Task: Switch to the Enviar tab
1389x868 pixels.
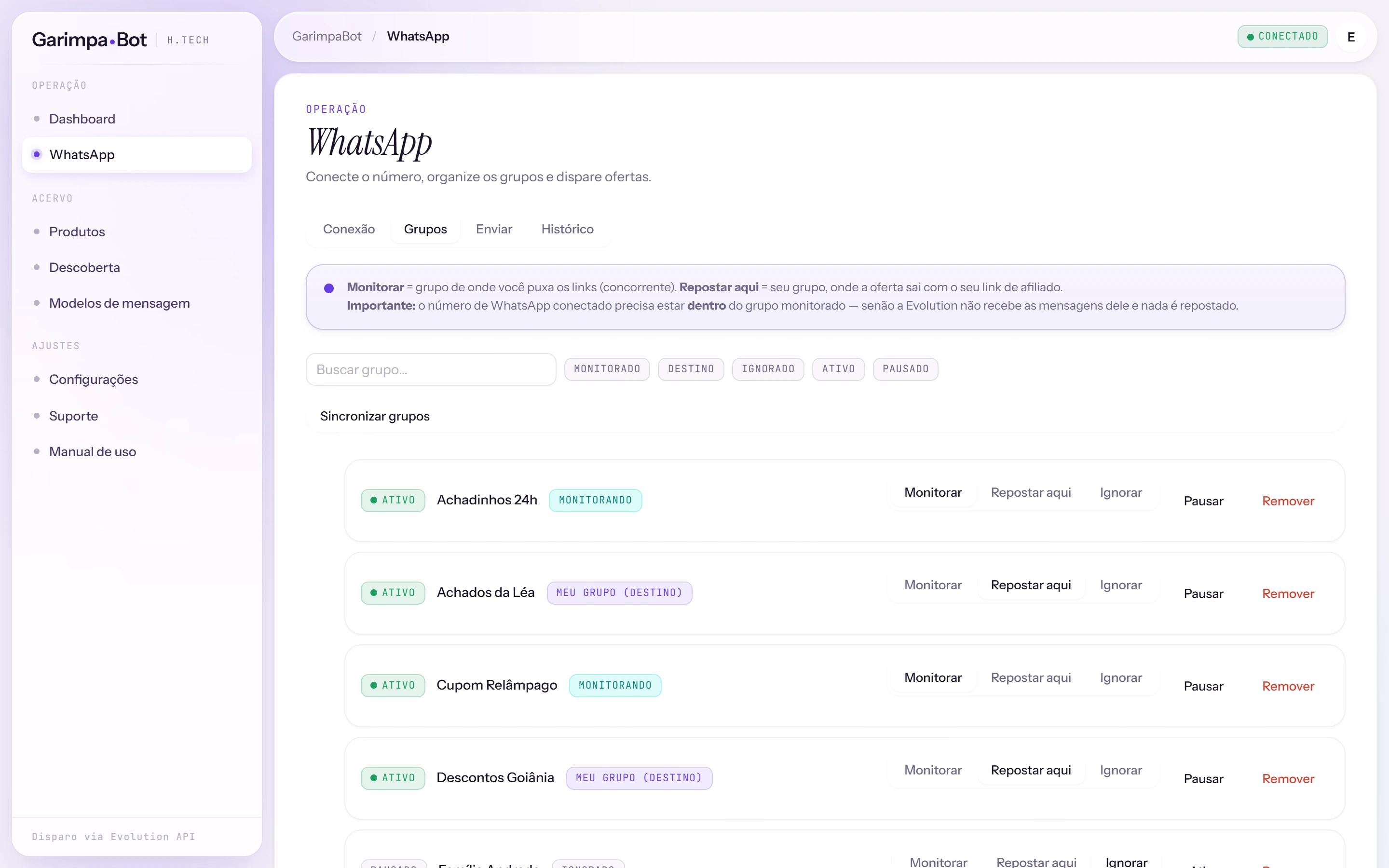Action: tap(493, 229)
